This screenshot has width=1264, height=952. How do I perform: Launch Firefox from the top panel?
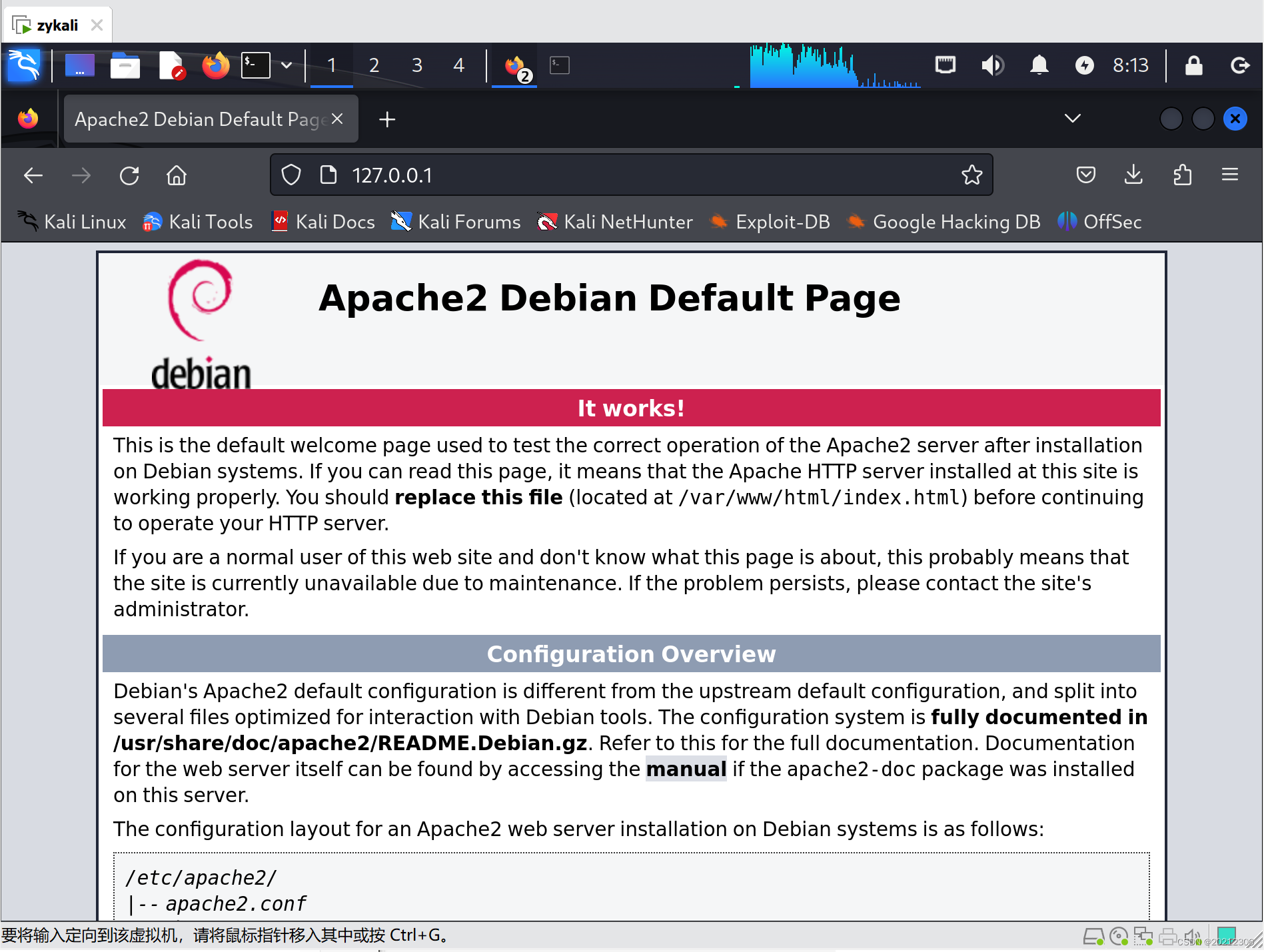point(216,65)
